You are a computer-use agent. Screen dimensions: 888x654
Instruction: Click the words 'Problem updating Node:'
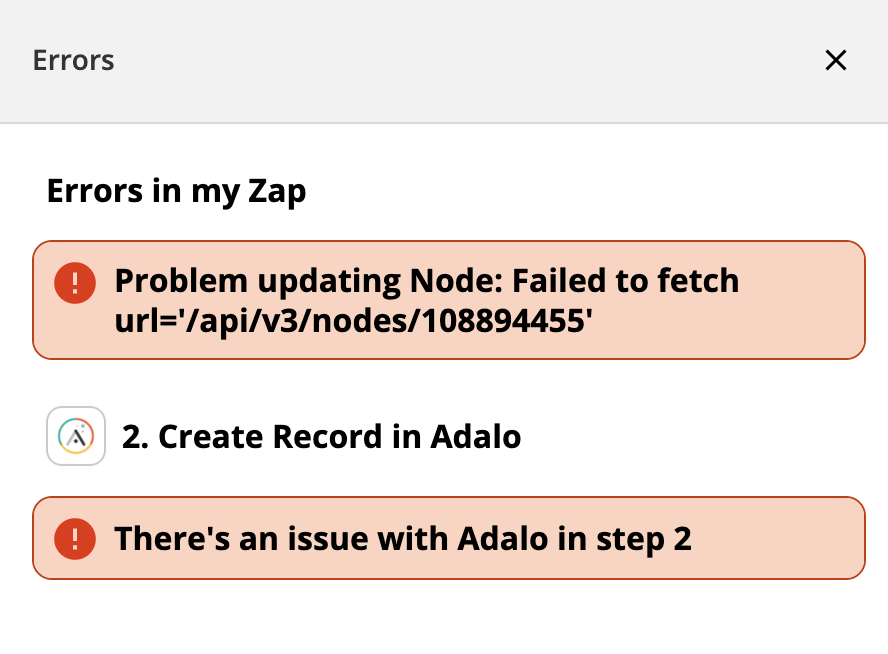[308, 281]
